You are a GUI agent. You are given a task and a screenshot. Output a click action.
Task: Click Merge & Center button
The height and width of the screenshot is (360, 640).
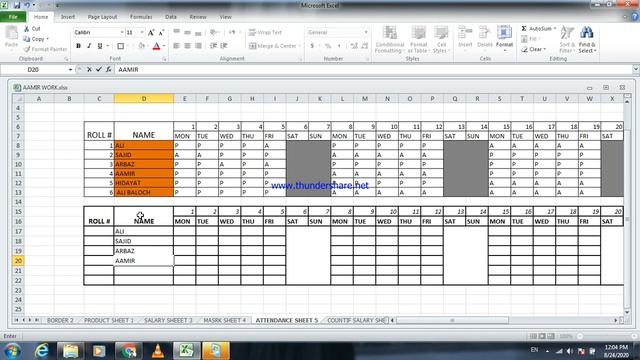tap(273, 46)
